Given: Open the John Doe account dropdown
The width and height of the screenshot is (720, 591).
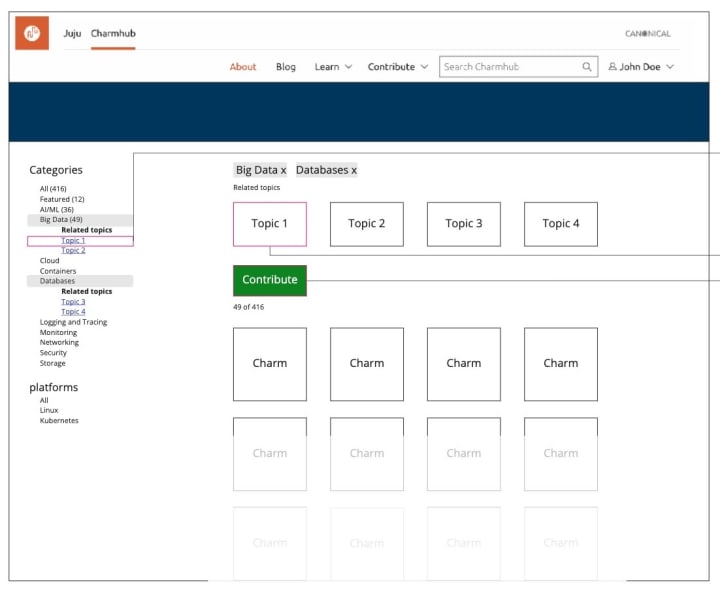Looking at the screenshot, I should pos(641,67).
